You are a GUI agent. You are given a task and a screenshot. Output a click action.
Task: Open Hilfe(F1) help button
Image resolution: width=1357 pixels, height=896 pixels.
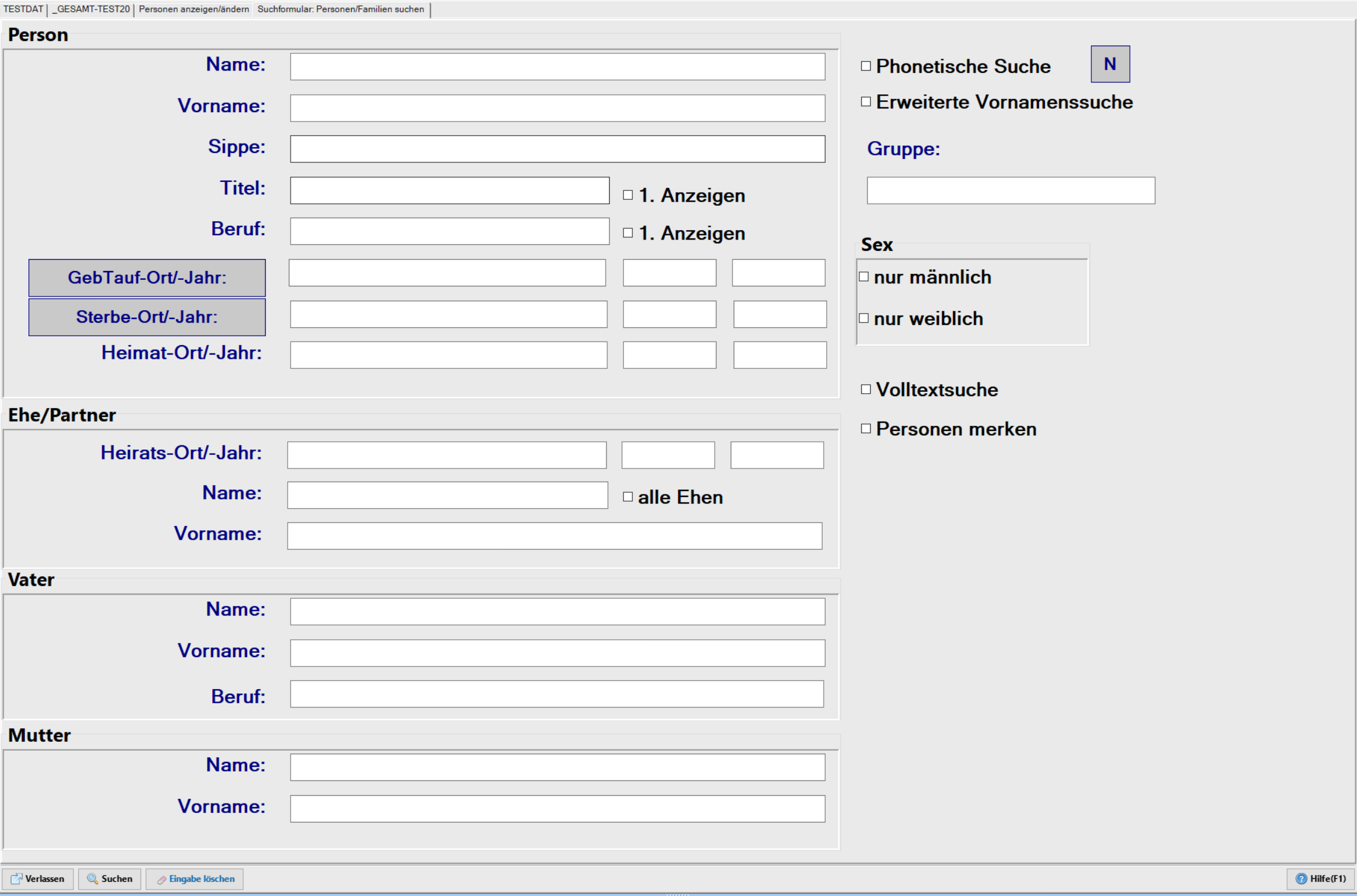1320,879
